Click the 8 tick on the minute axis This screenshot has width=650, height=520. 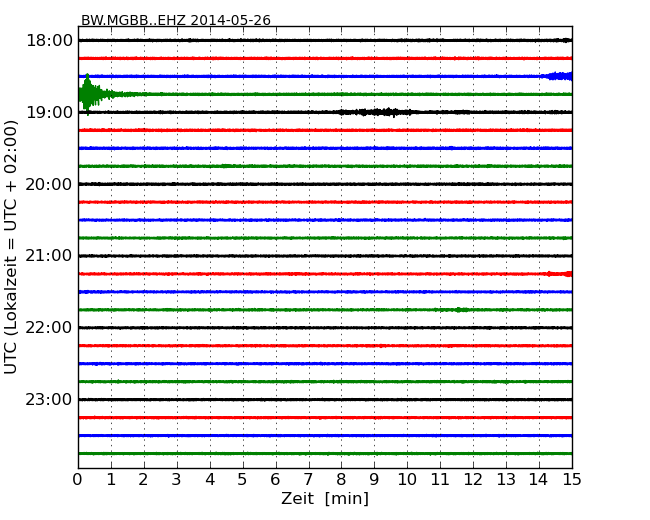[341, 479]
